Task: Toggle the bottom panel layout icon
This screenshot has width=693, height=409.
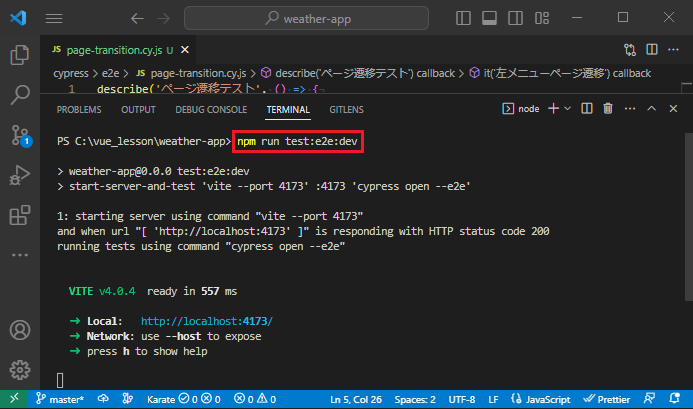Action: tap(489, 18)
